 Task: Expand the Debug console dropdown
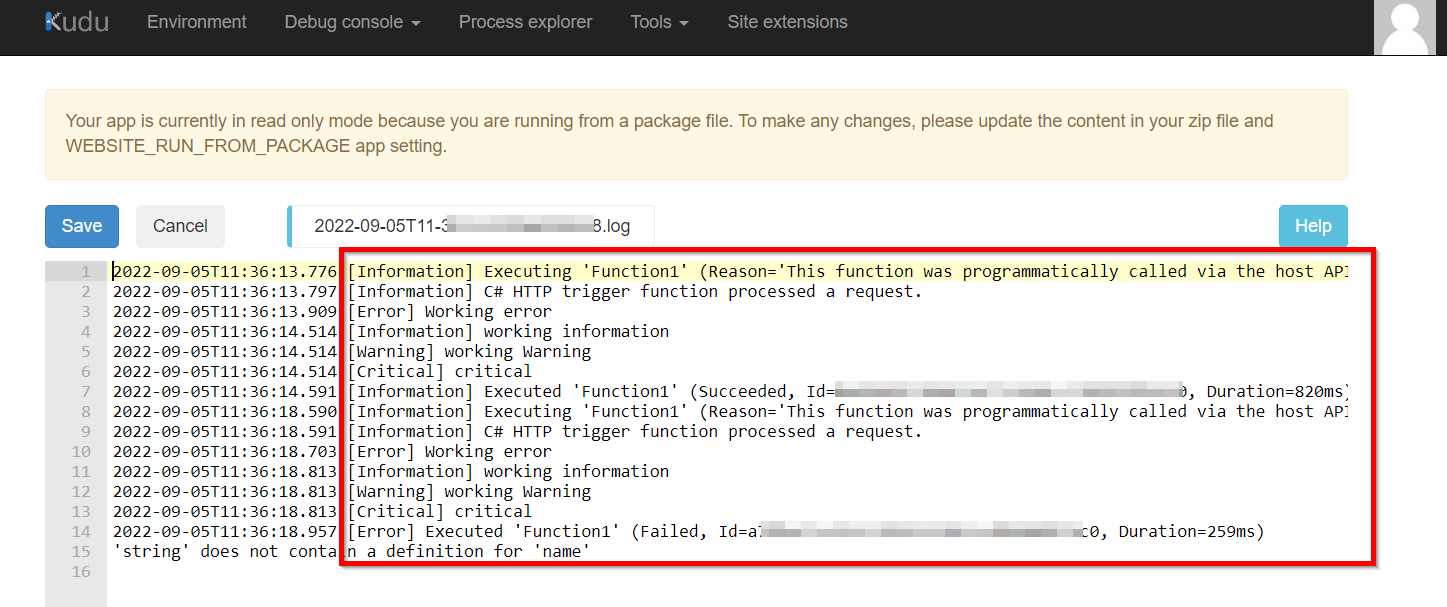[352, 22]
